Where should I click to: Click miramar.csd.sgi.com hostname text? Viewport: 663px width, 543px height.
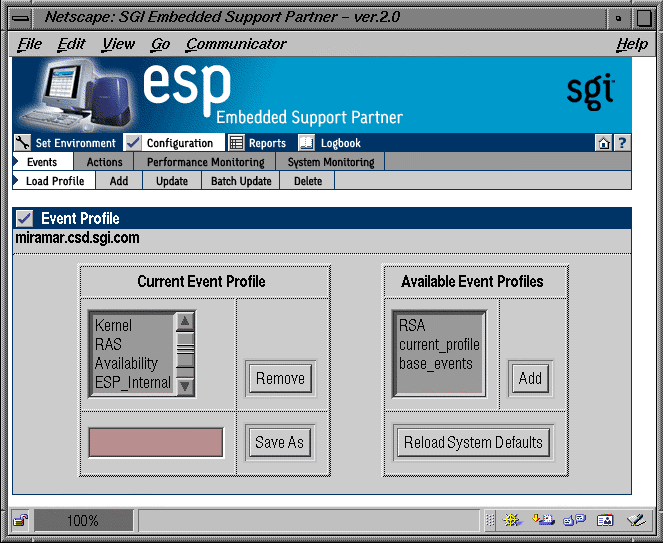click(x=77, y=238)
